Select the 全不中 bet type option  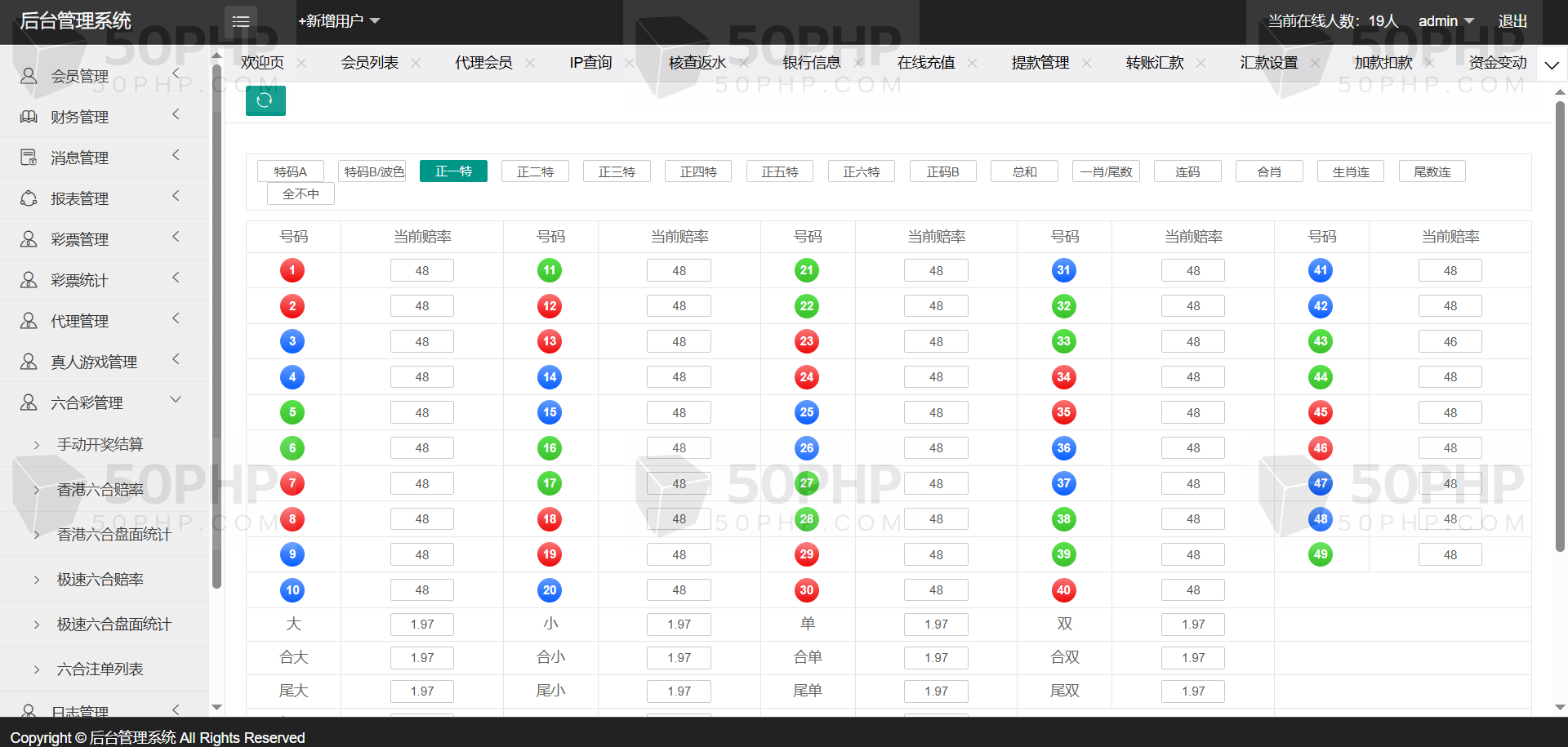(x=301, y=194)
